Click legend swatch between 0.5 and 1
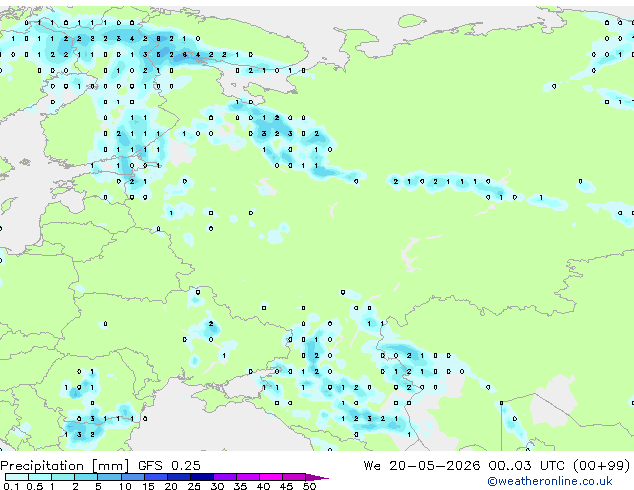The height and width of the screenshot is (490, 634). 40,477
